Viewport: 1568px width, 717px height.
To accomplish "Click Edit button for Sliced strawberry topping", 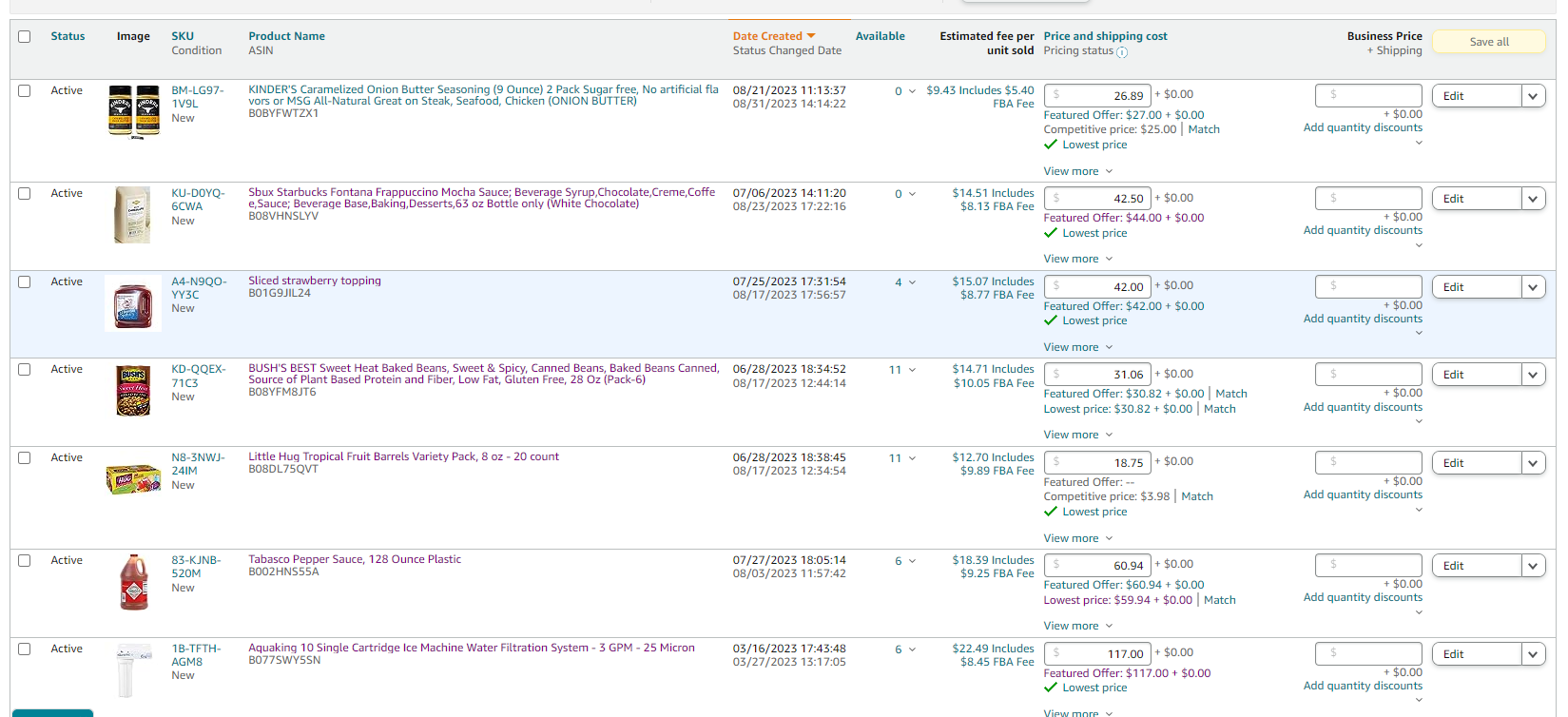I will pyautogui.click(x=1477, y=287).
